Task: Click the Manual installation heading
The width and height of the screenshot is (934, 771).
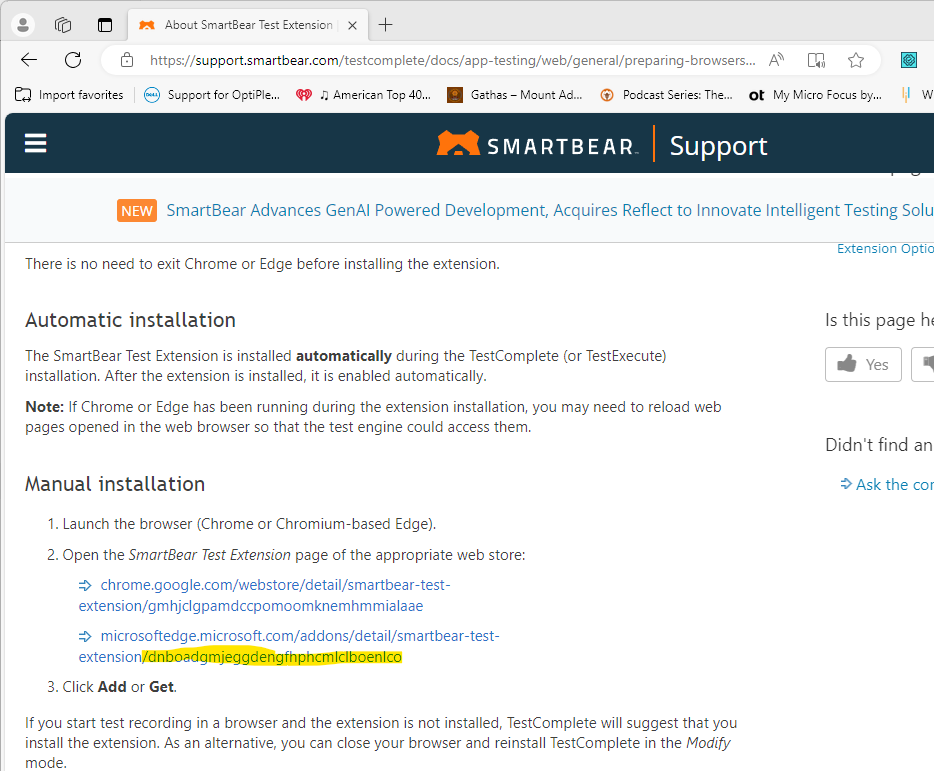Action: [115, 484]
